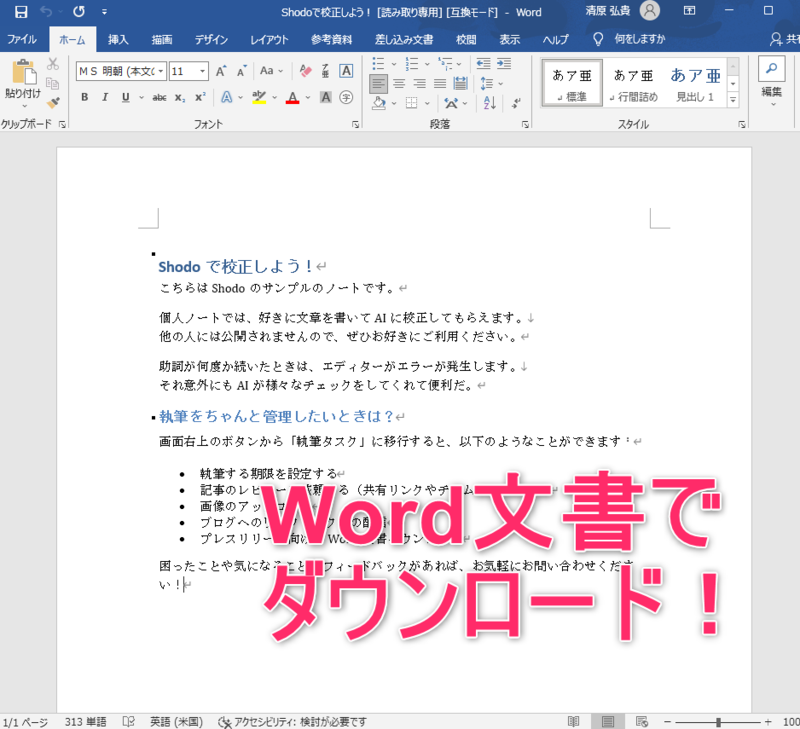Click the Cut scissors icon
Image resolution: width=800 pixels, height=729 pixels.
point(53,64)
